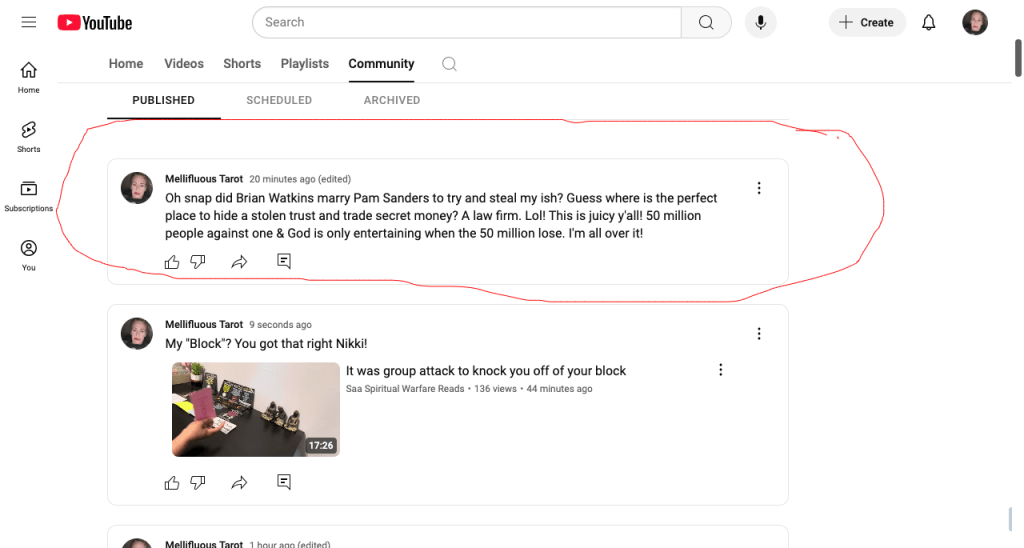Search the channel with magnifier icon
The width and height of the screenshot is (1024, 548).
[x=449, y=64]
